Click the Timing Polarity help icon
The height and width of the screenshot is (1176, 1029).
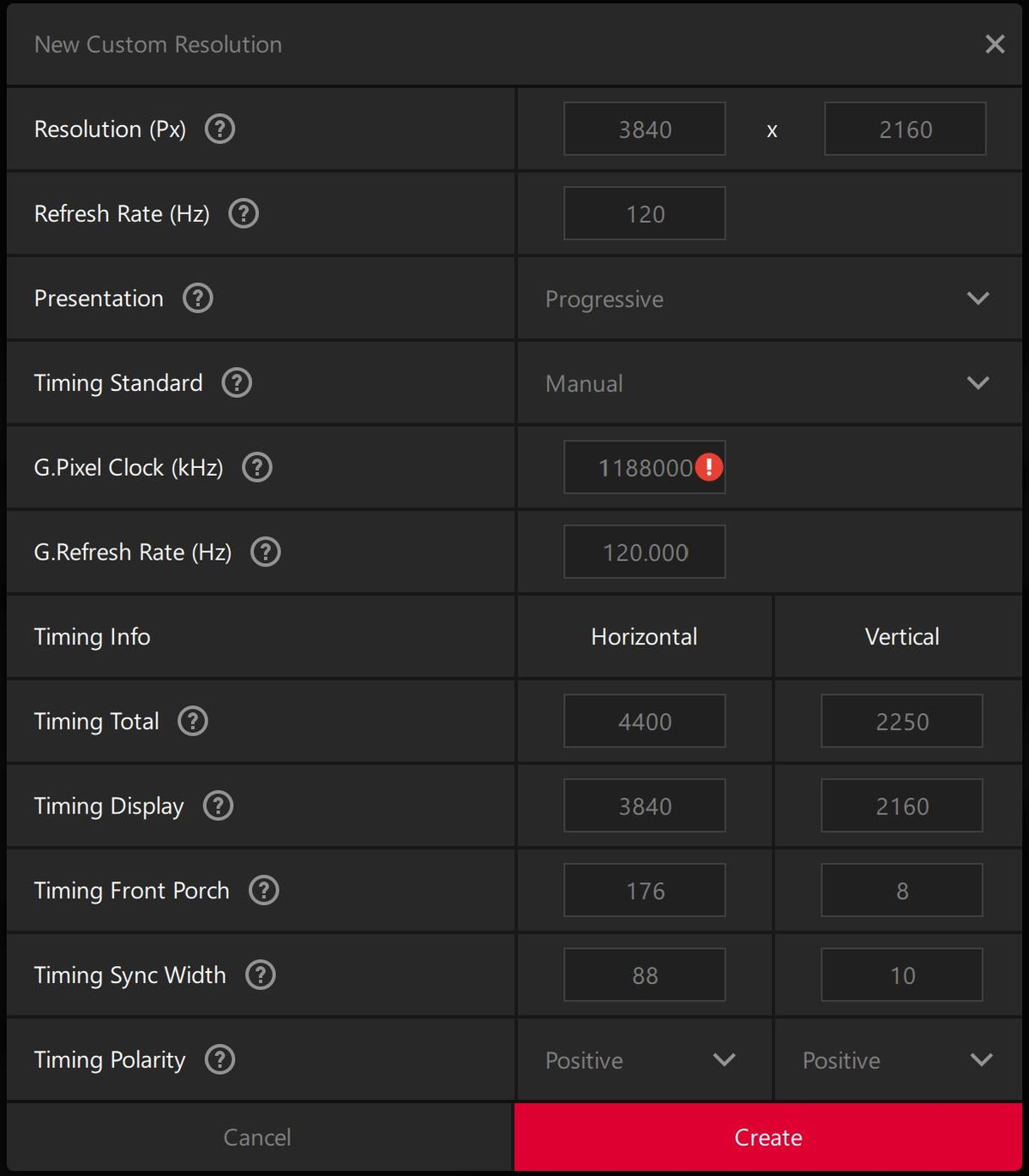(x=220, y=1059)
